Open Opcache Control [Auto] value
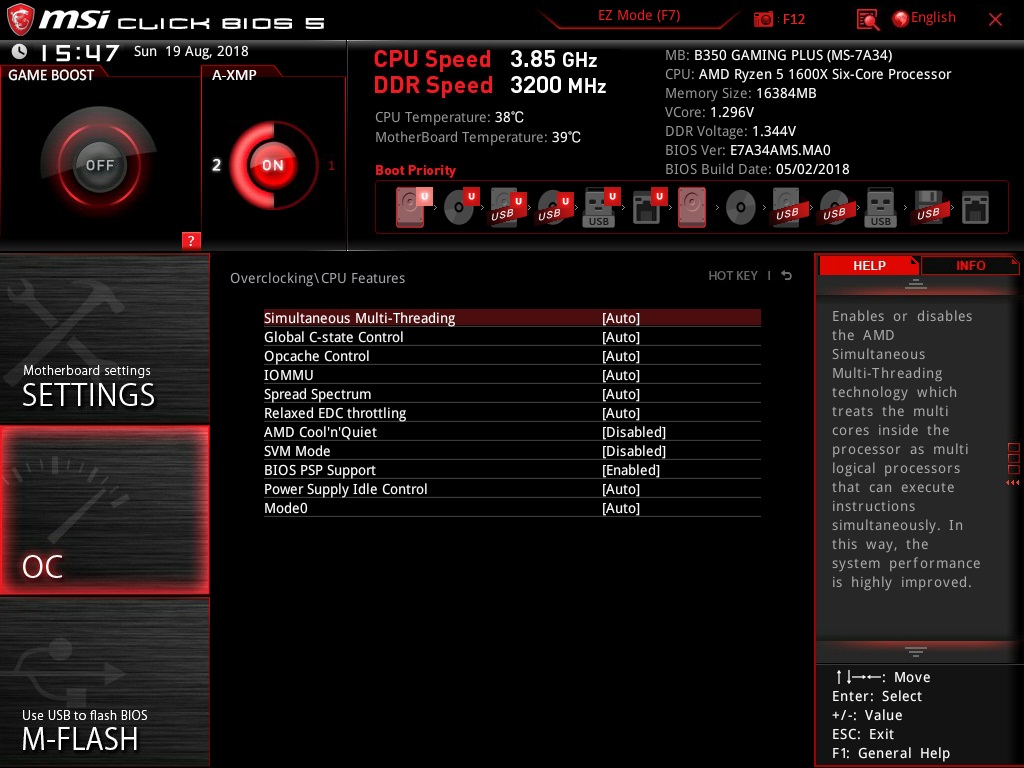The width and height of the screenshot is (1024, 768). click(620, 356)
